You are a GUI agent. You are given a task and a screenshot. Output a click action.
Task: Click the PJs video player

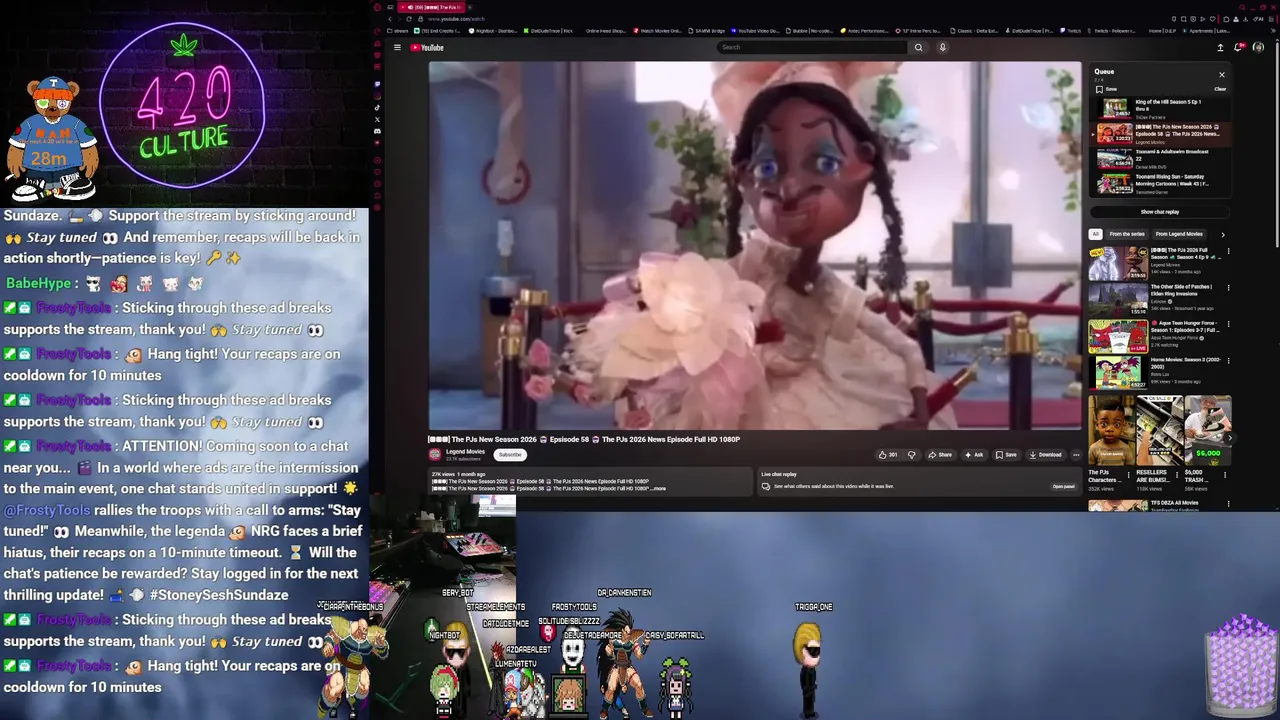tap(755, 245)
